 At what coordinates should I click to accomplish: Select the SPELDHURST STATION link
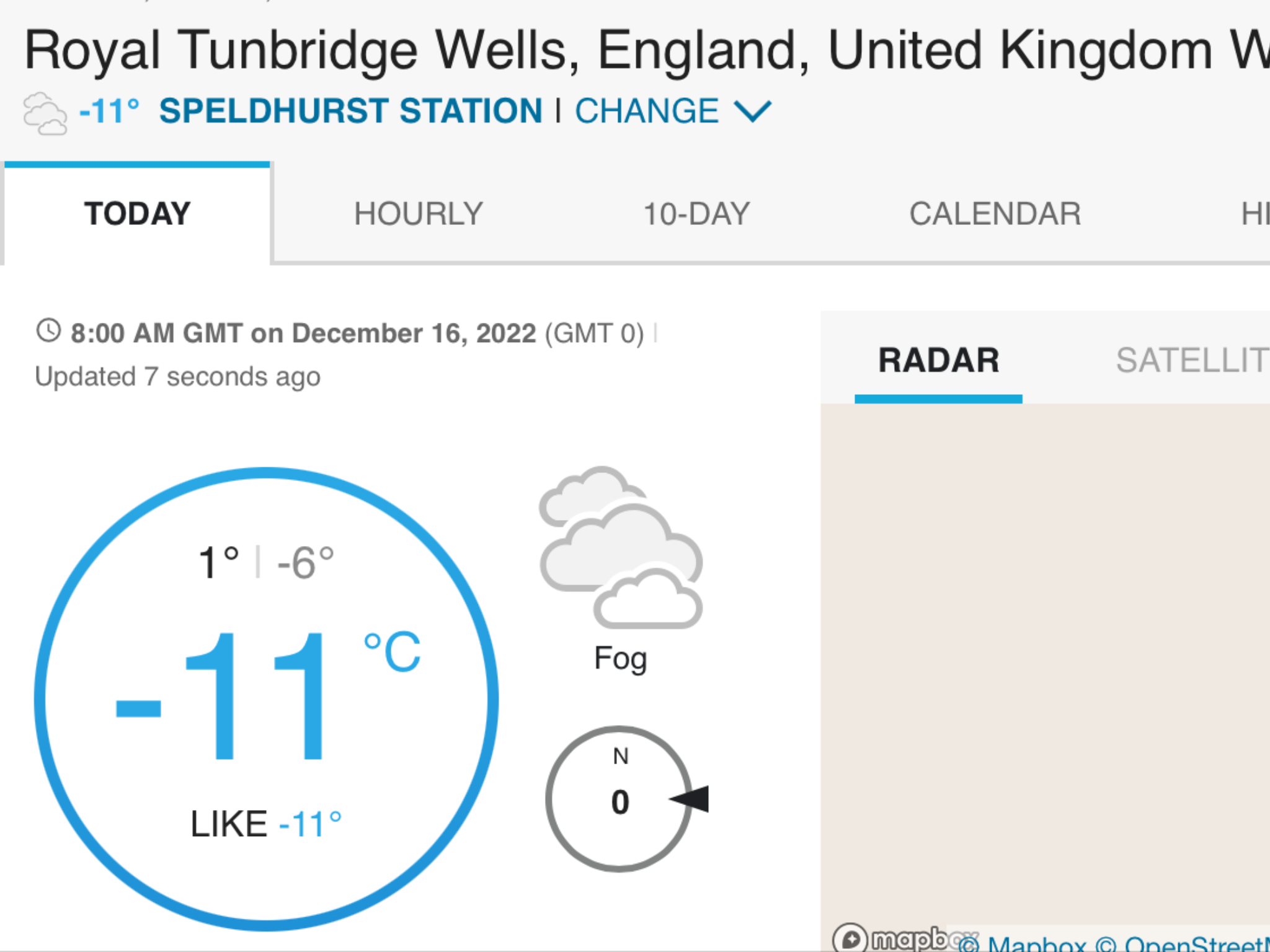(351, 111)
